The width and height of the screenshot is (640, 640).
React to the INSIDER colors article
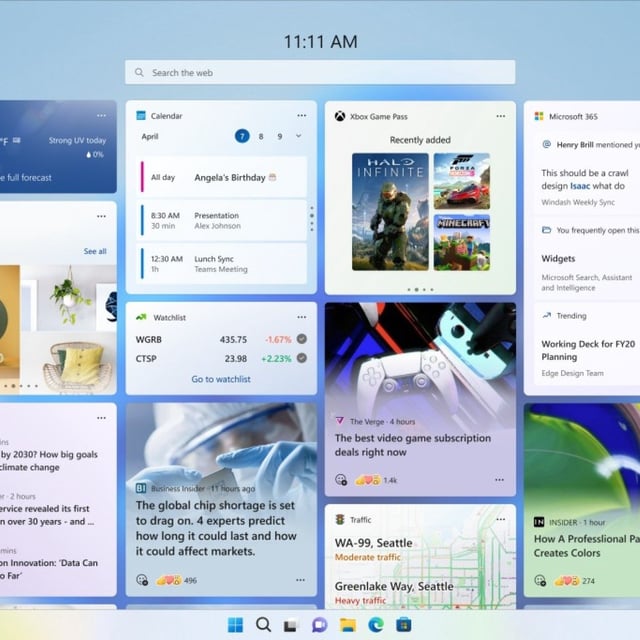pyautogui.click(x=540, y=580)
